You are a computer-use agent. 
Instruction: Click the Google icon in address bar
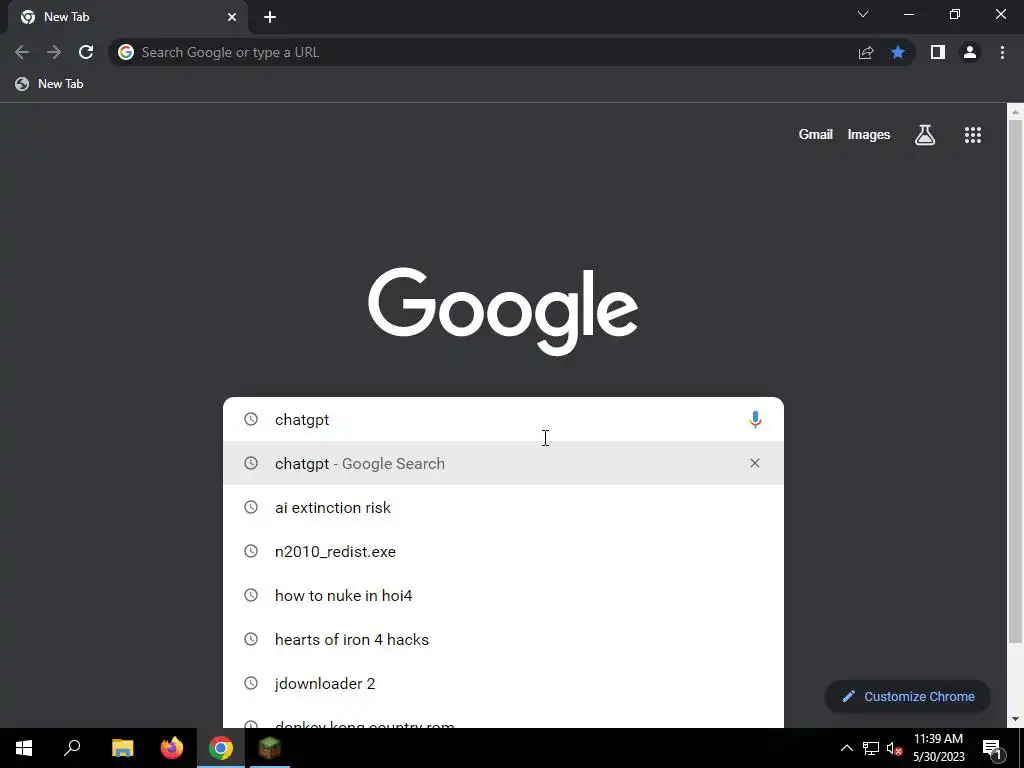pos(126,52)
